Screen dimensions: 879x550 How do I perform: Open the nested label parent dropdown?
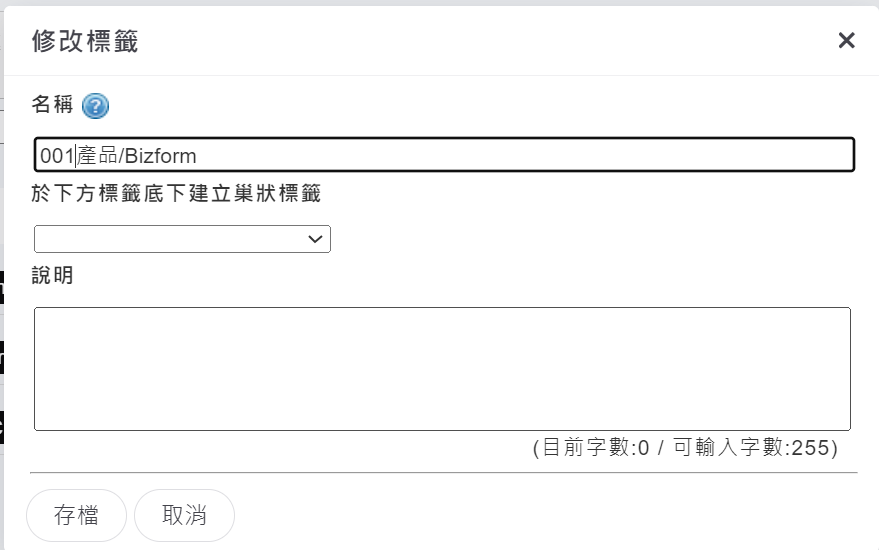182,239
